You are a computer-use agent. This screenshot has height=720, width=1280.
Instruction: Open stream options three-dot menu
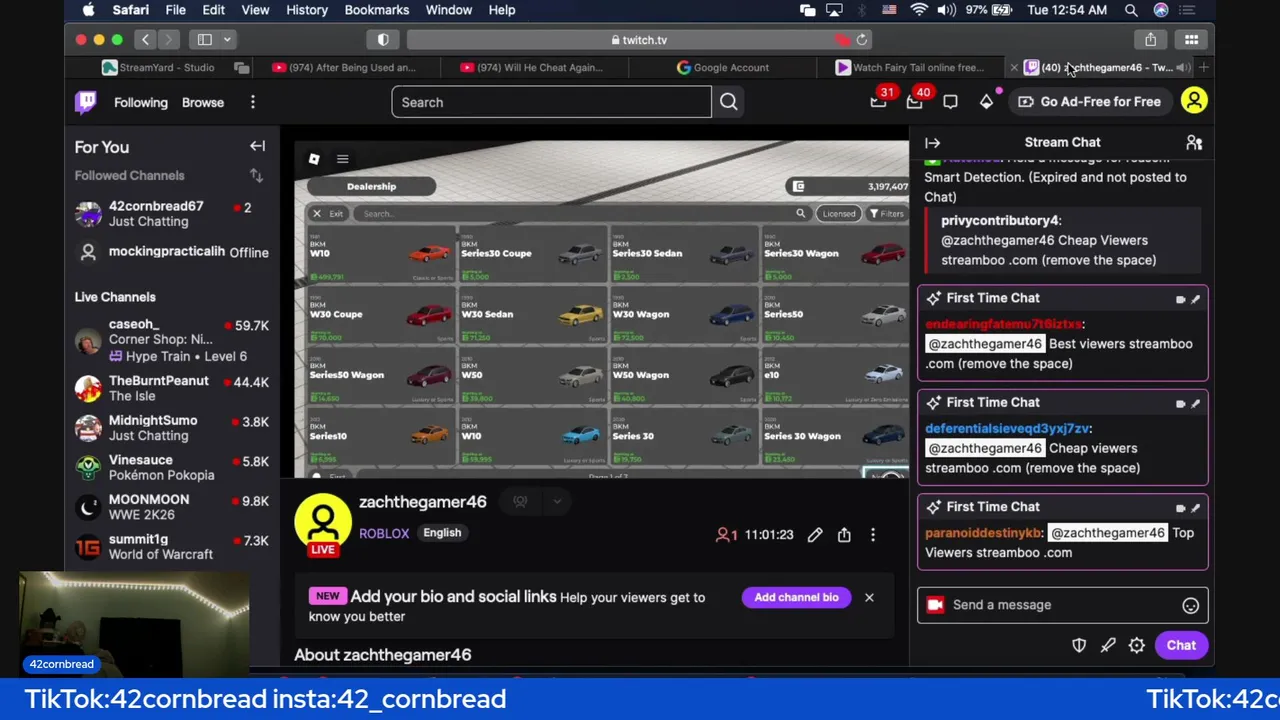click(873, 535)
